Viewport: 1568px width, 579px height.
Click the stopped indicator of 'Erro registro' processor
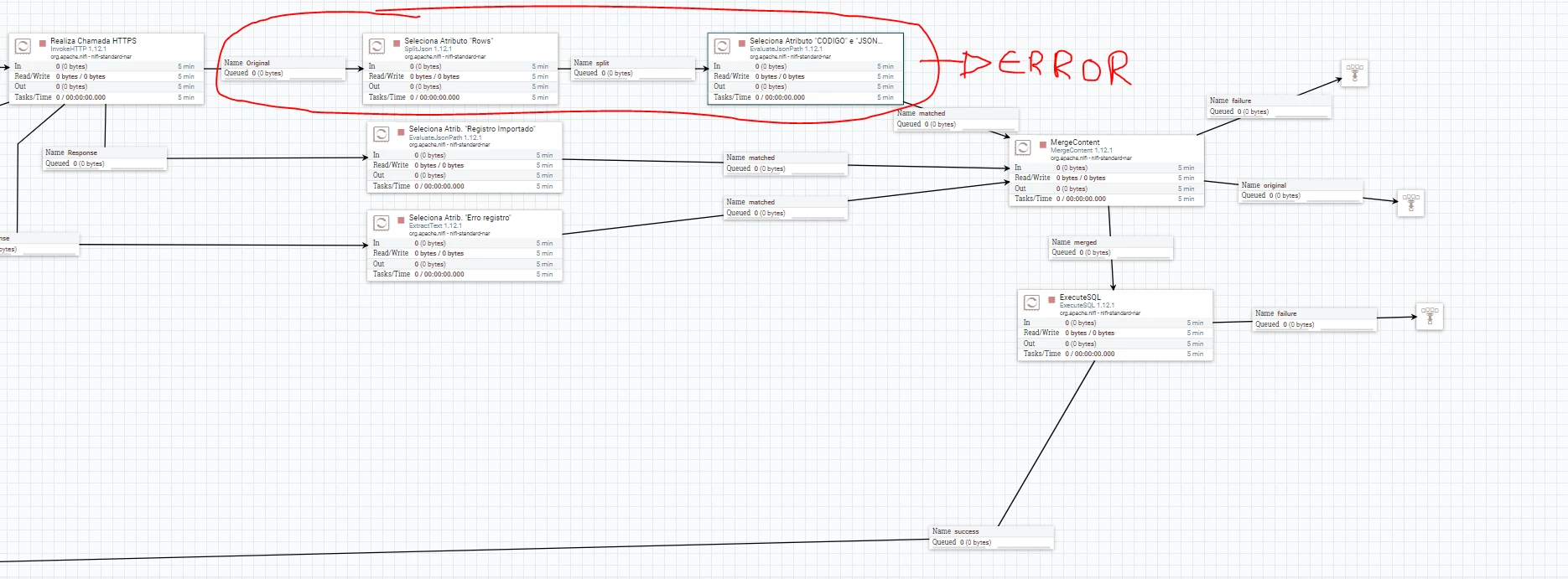[401, 219]
